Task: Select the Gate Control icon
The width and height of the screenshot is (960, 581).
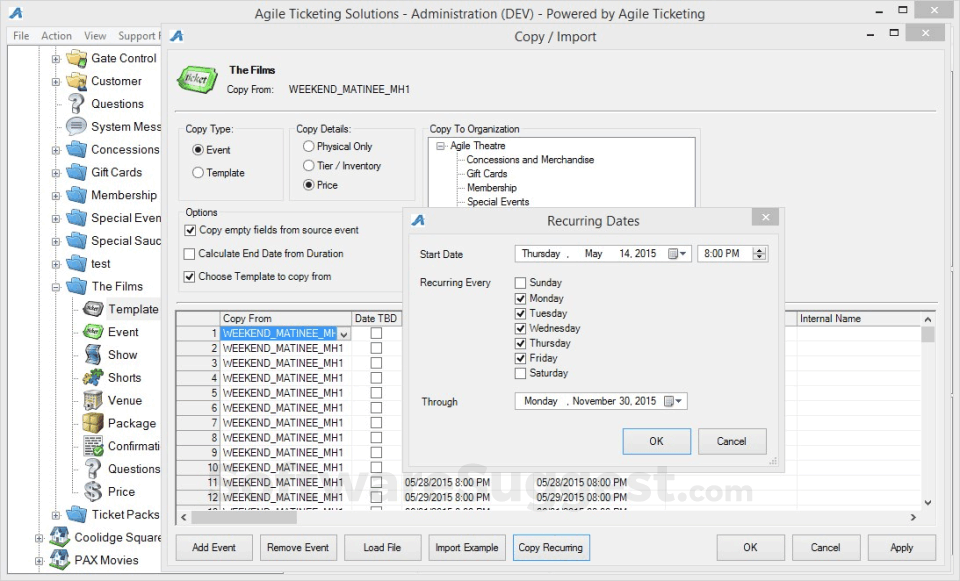Action: 76,58
